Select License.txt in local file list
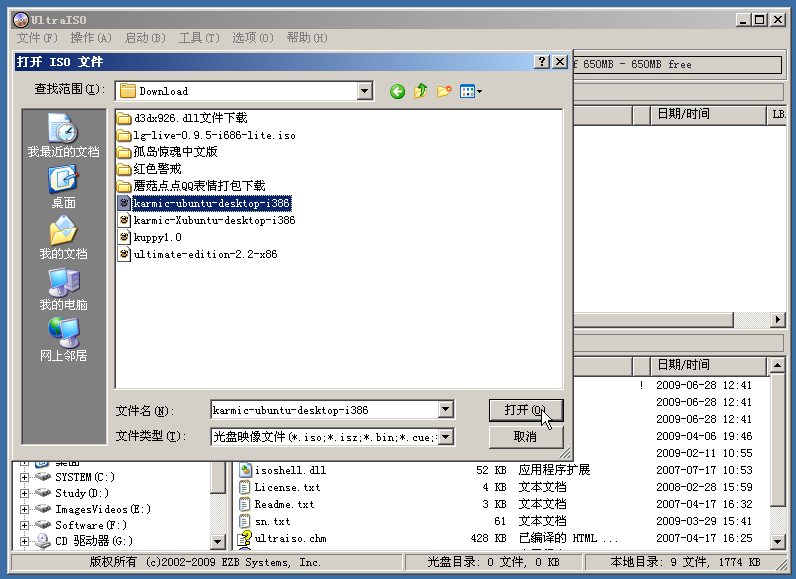Image resolution: width=796 pixels, height=579 pixels. pyautogui.click(x=280, y=487)
